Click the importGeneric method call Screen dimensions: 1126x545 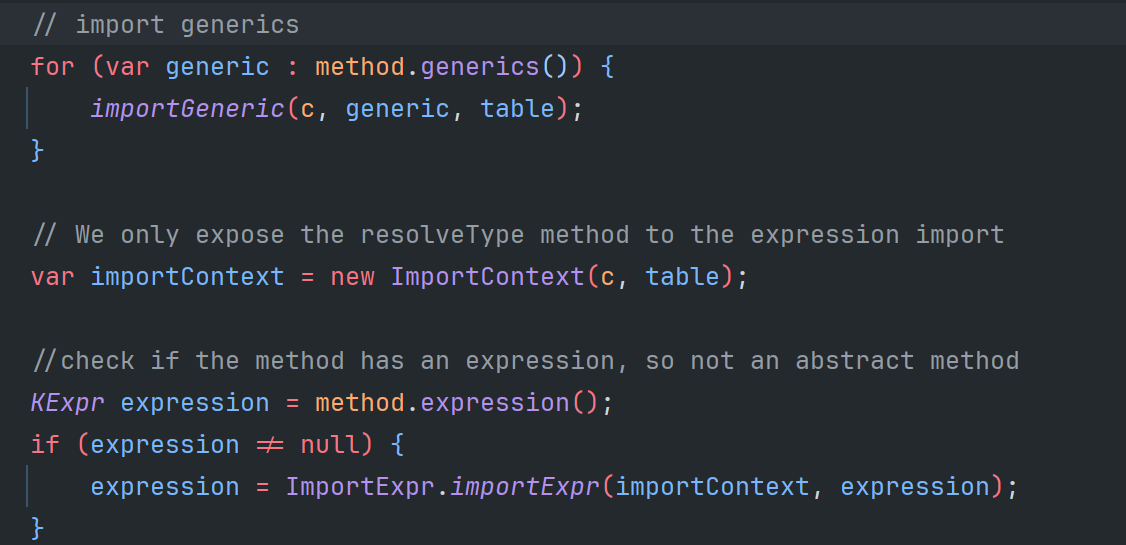[188, 109]
